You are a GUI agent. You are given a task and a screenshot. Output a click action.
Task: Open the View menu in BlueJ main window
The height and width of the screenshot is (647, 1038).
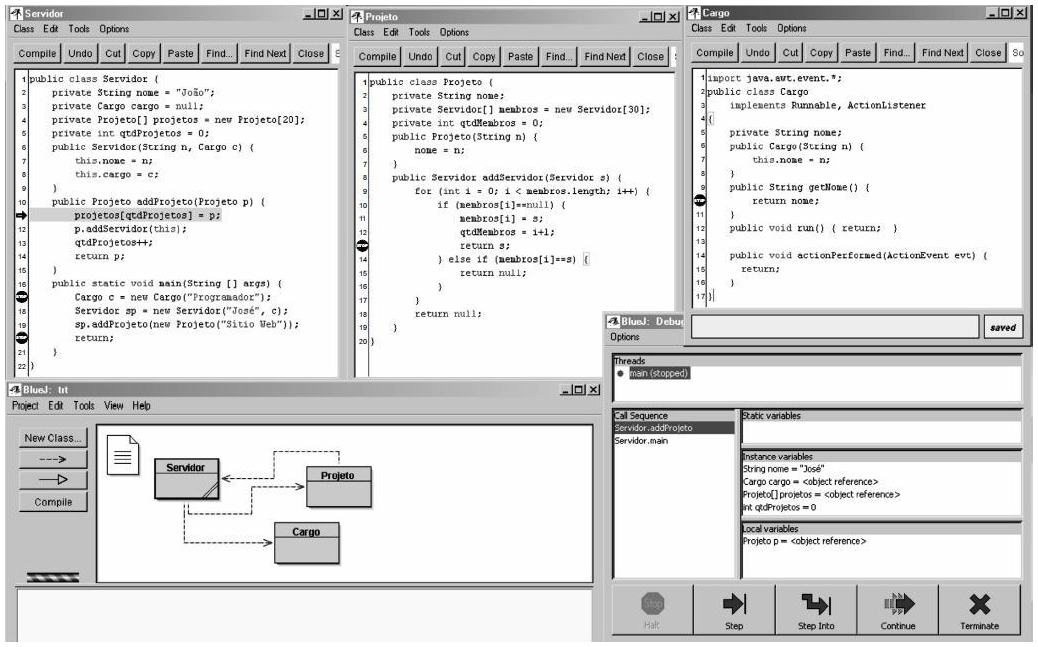click(114, 406)
